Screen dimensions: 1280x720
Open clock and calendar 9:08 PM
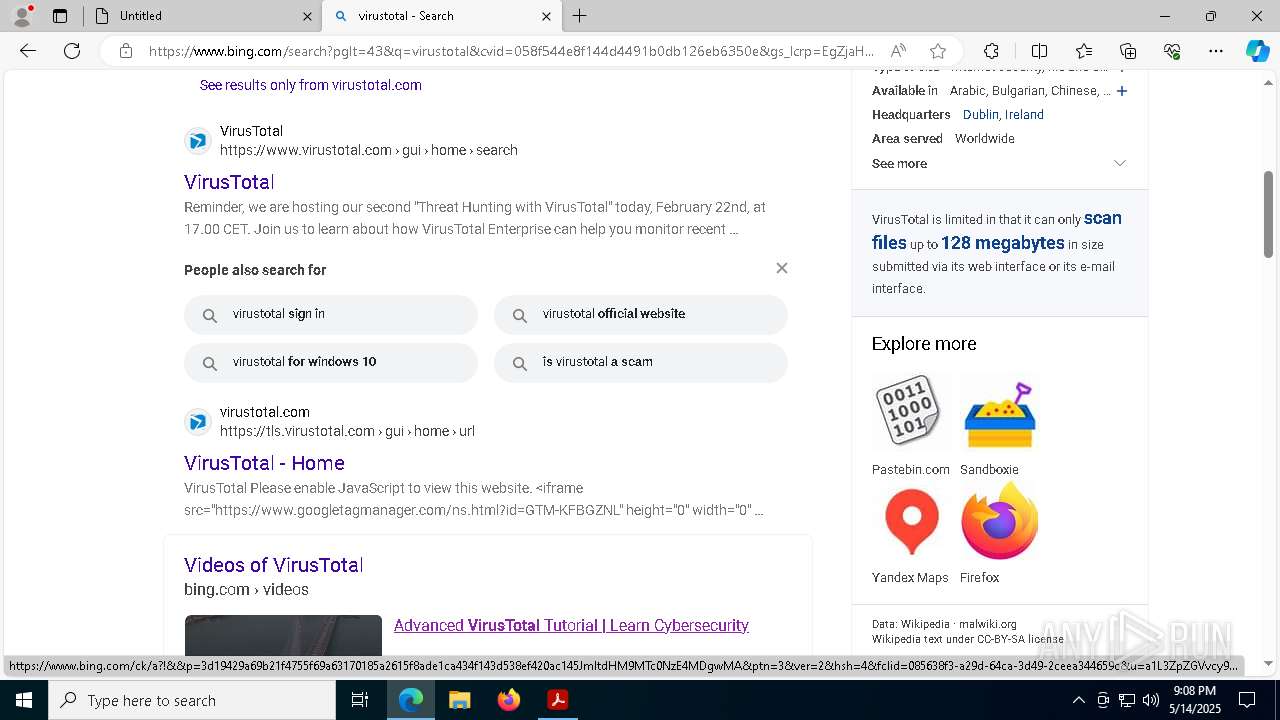coord(1194,700)
